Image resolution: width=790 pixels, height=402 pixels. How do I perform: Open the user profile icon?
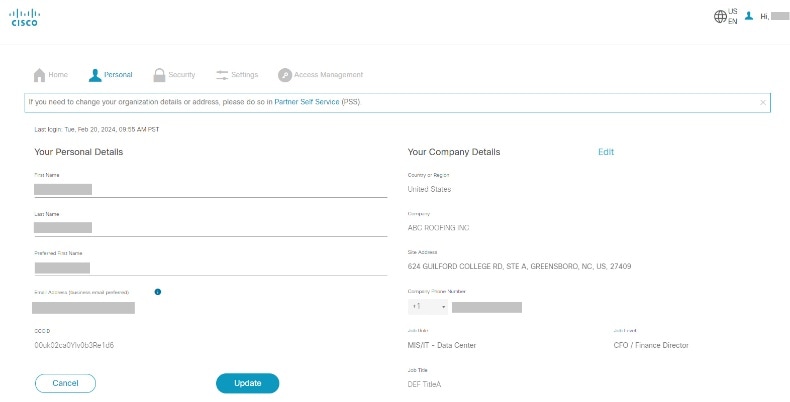[749, 16]
